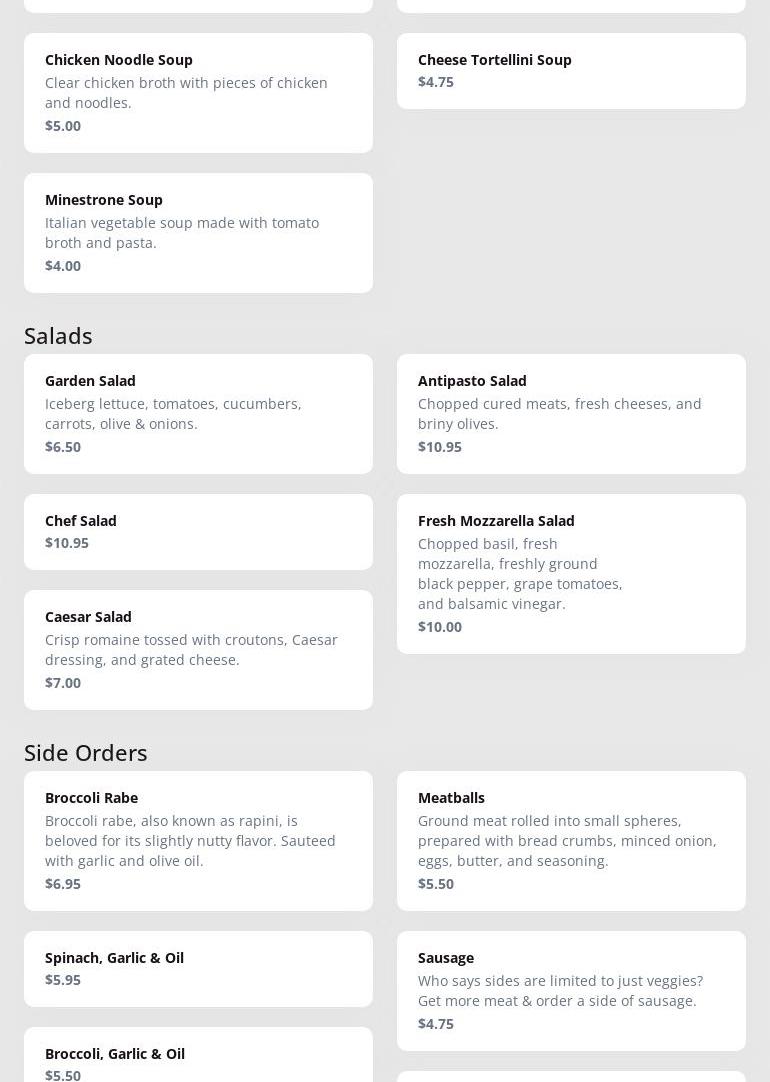
Task: Click Spinach, Garlic & Oil item
Action: coord(198,969)
